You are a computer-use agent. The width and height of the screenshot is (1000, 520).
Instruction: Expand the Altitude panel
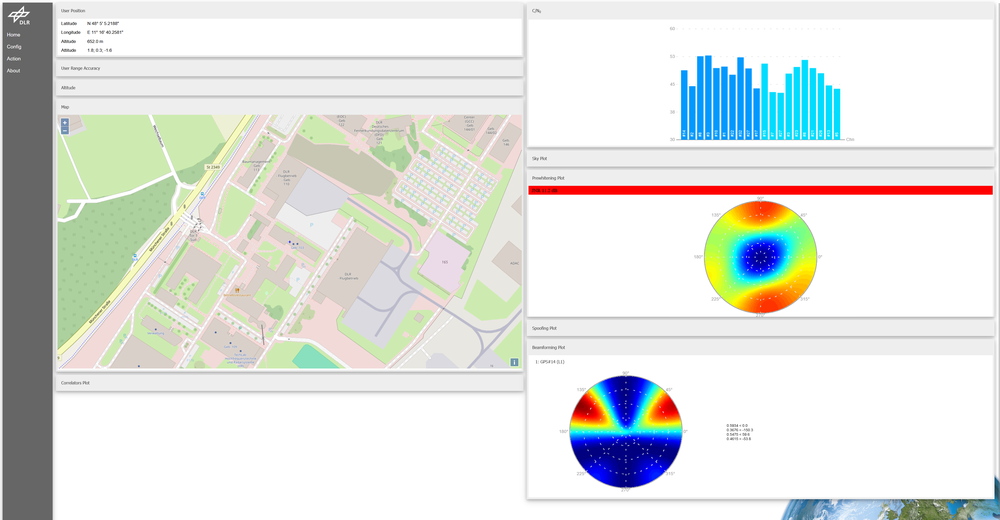pos(289,88)
